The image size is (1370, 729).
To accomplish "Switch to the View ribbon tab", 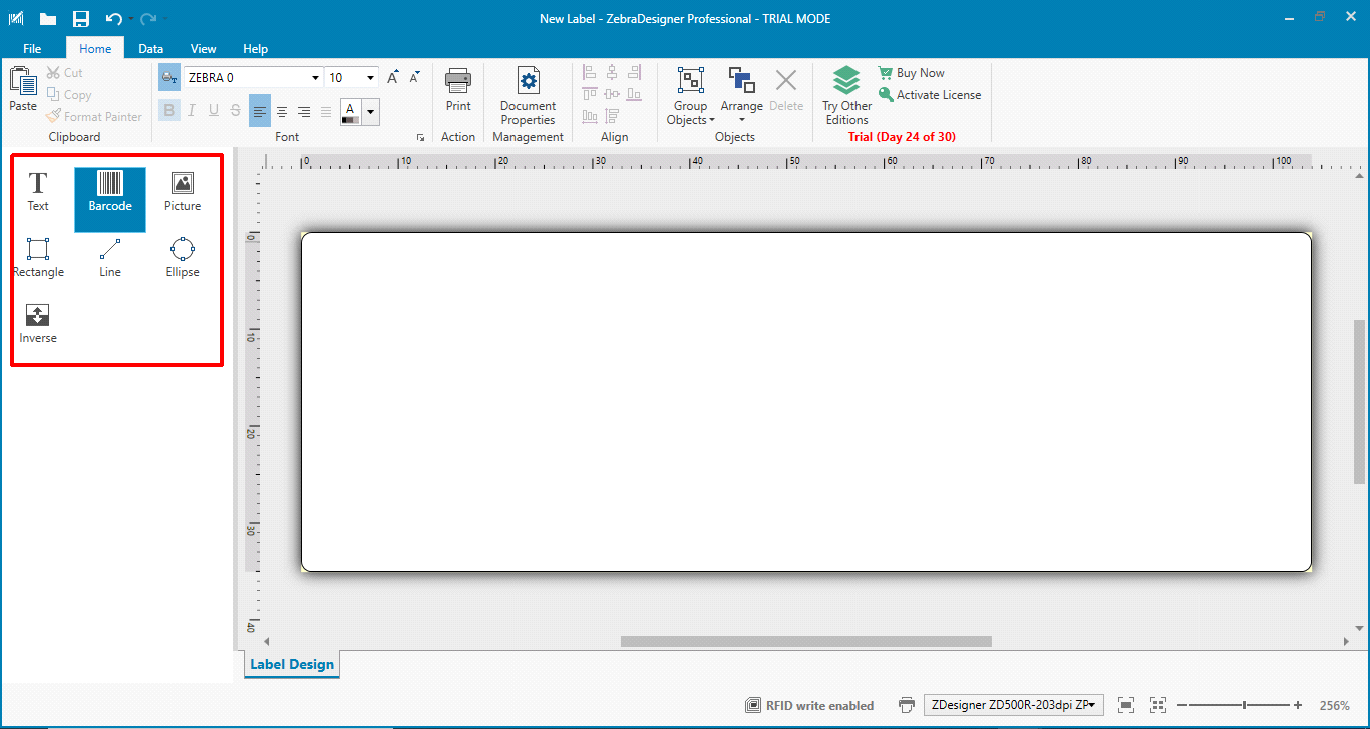I will (203, 48).
